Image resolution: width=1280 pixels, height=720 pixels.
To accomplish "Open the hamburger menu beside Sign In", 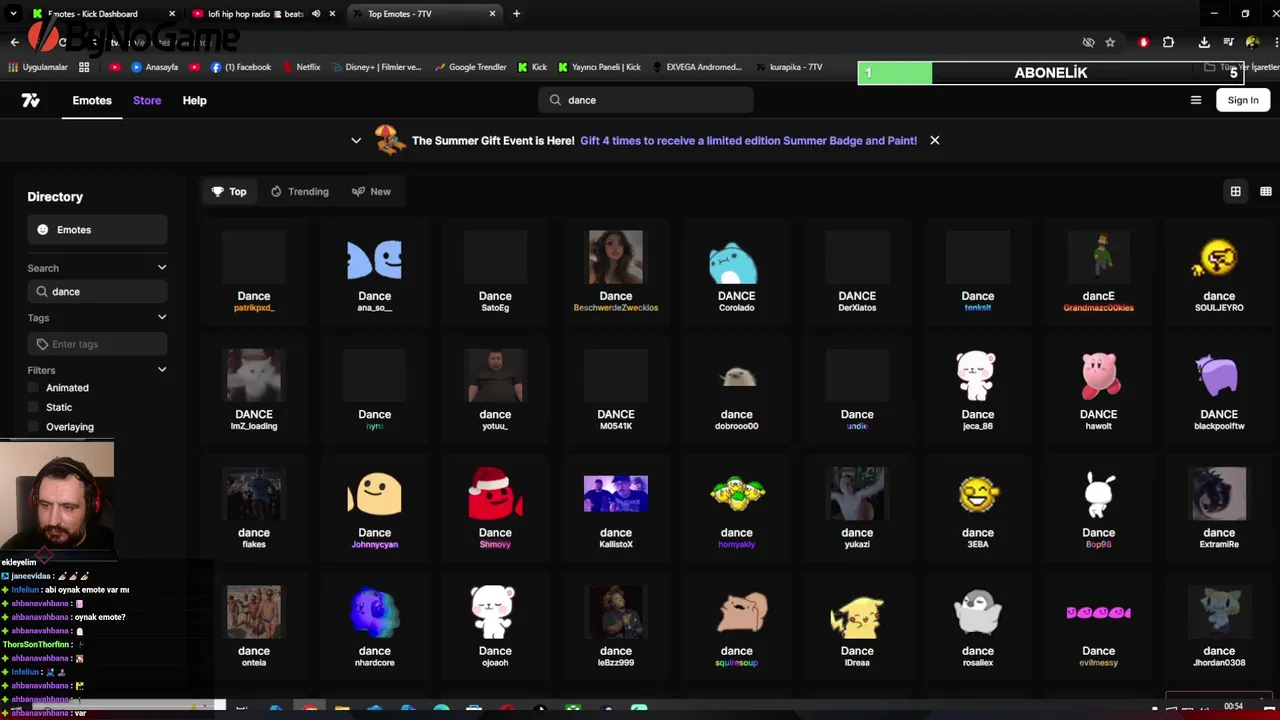I will [1196, 100].
